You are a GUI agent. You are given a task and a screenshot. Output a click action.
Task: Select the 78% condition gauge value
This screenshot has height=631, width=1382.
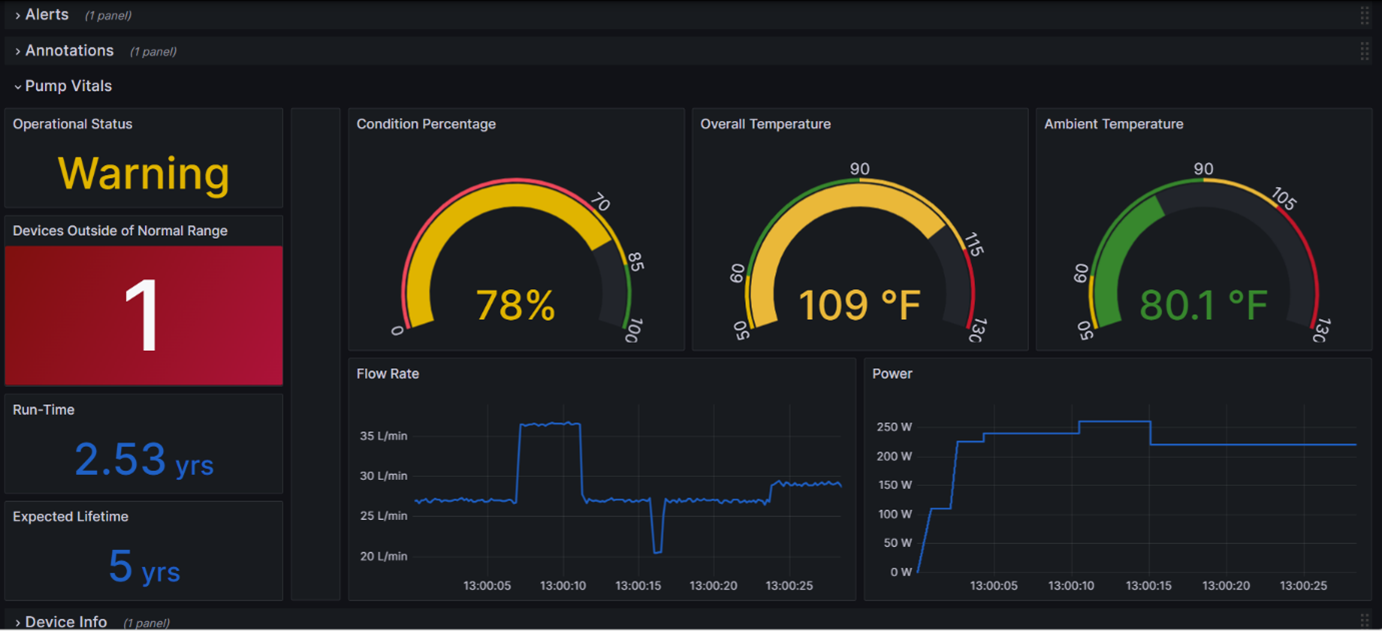pos(515,306)
